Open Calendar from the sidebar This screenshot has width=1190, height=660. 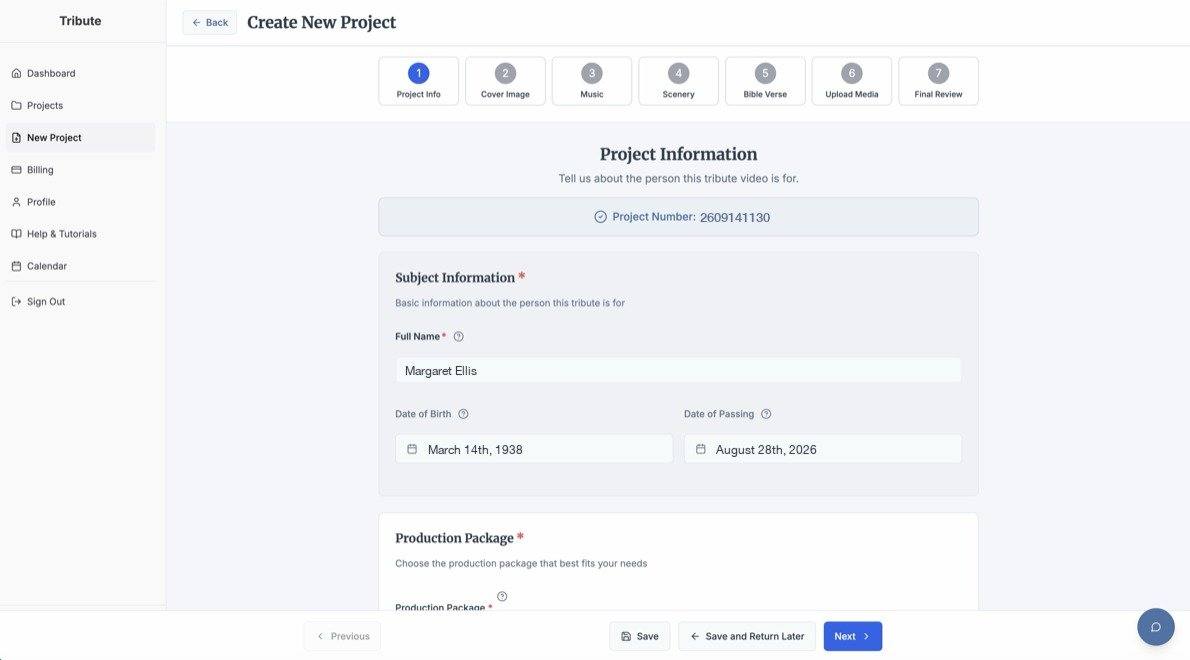[x=80, y=266]
